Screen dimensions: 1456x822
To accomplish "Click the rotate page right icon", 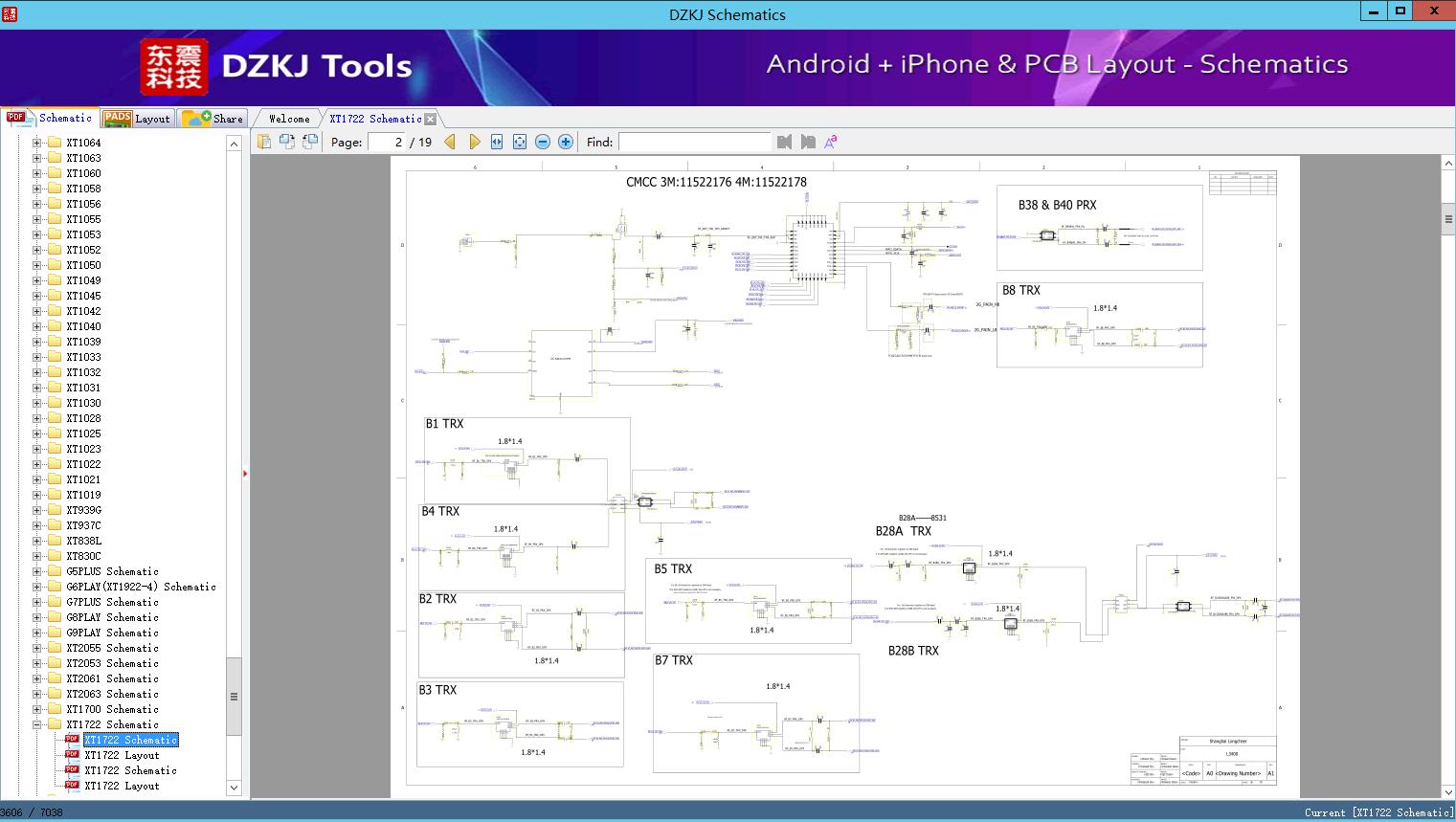I will [x=310, y=142].
